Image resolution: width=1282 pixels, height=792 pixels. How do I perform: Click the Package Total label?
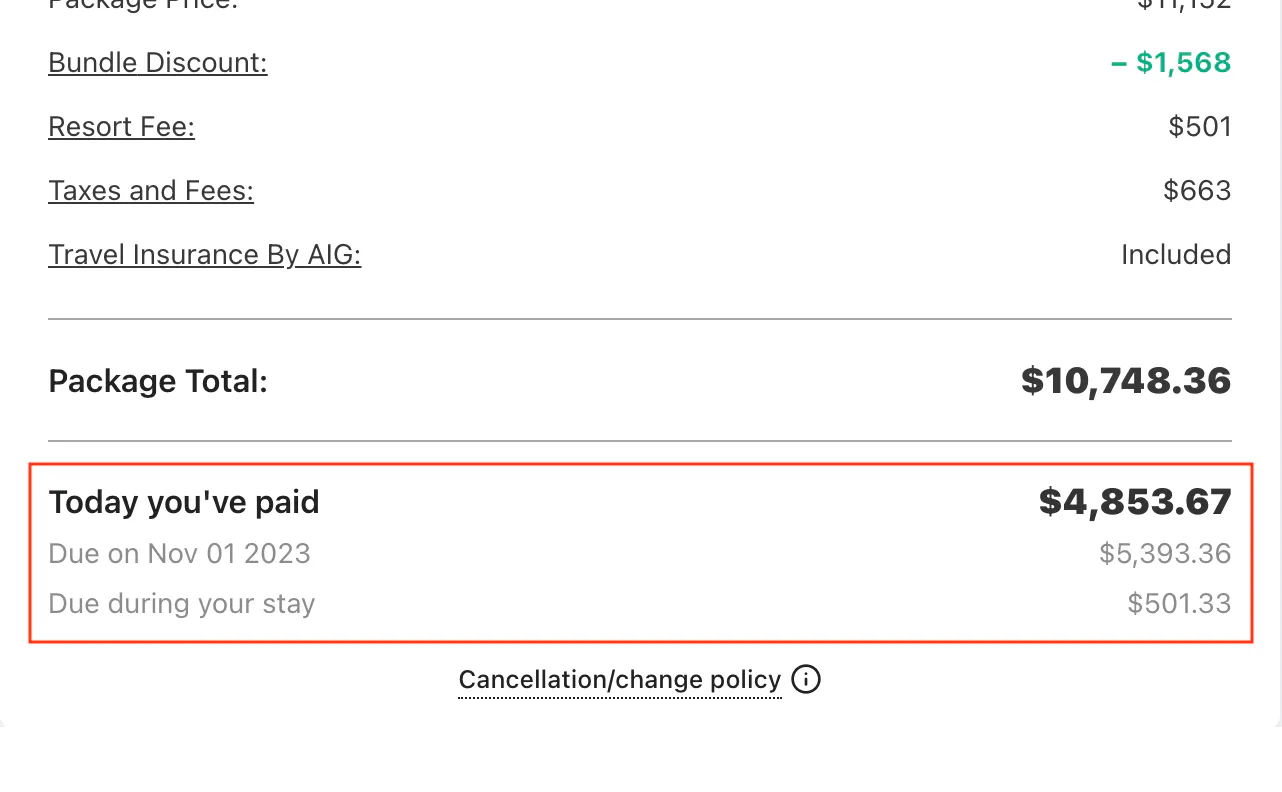pyautogui.click(x=157, y=381)
